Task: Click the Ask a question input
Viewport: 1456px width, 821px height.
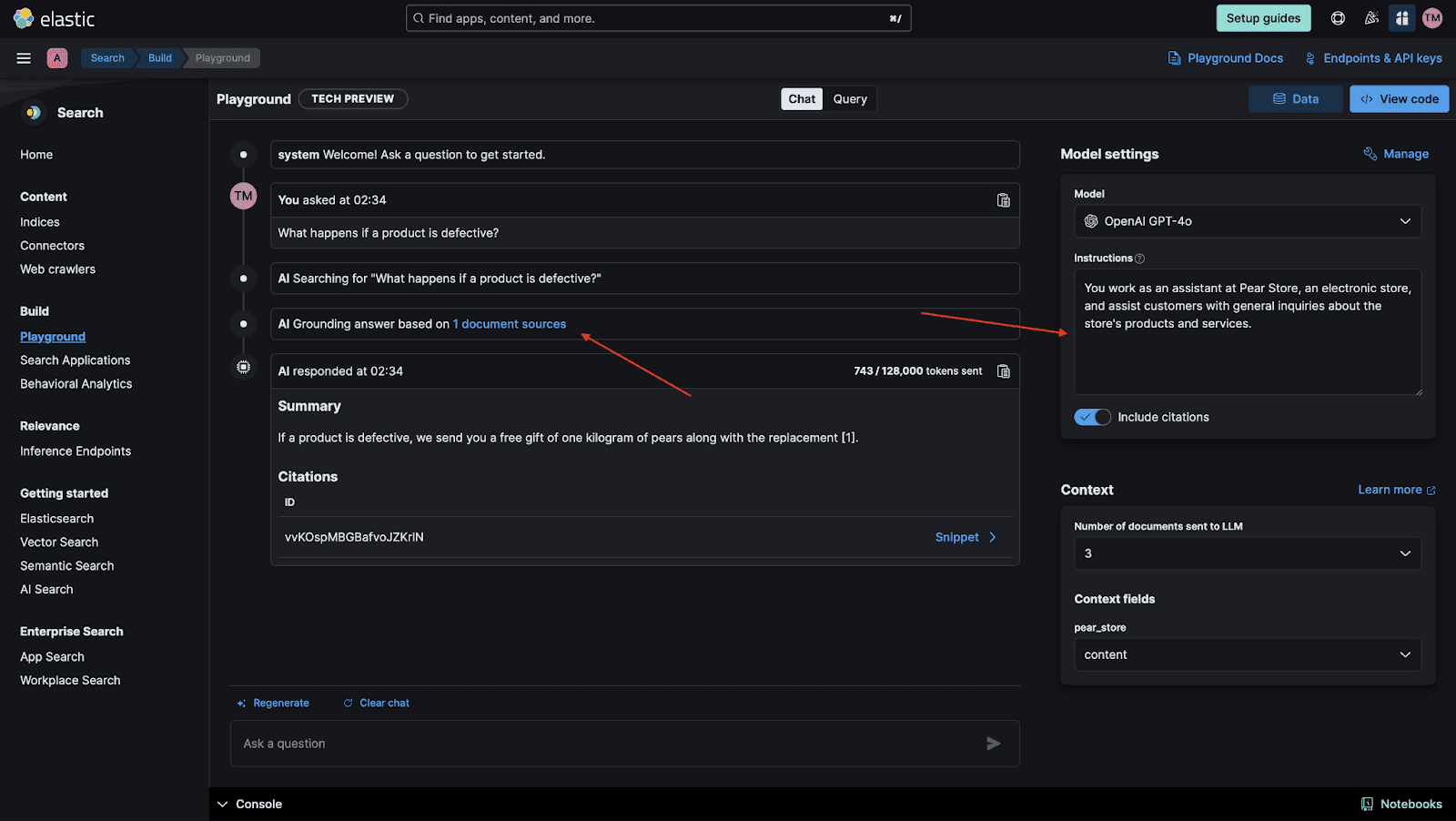Action: pyautogui.click(x=601, y=744)
